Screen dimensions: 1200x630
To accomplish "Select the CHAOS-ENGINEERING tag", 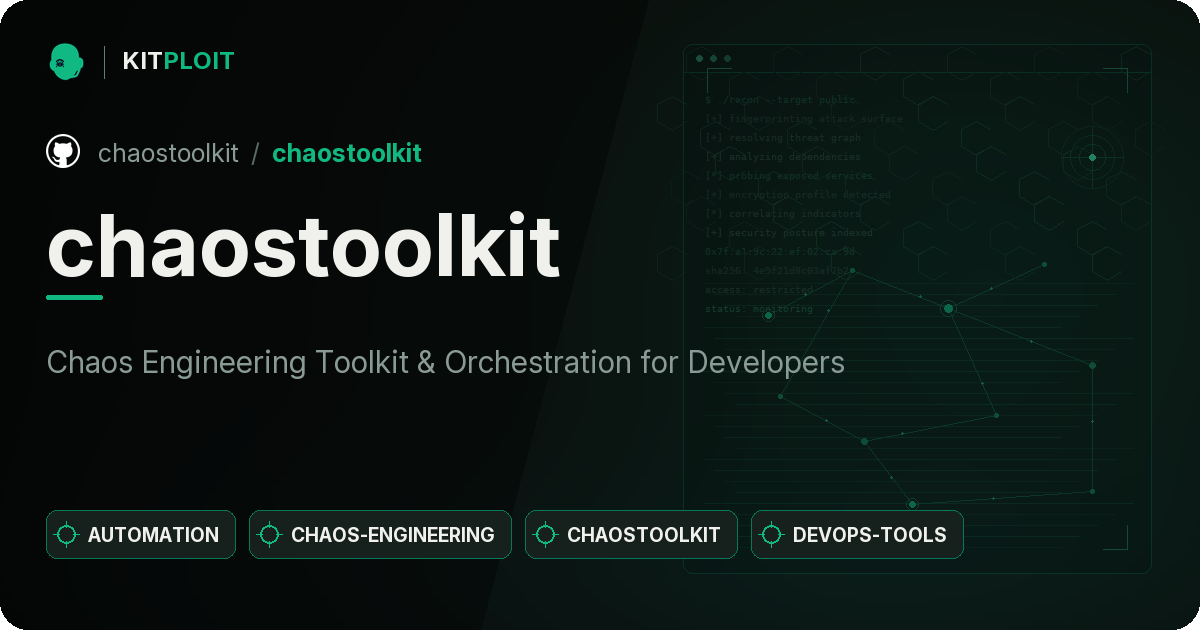I will click(380, 535).
